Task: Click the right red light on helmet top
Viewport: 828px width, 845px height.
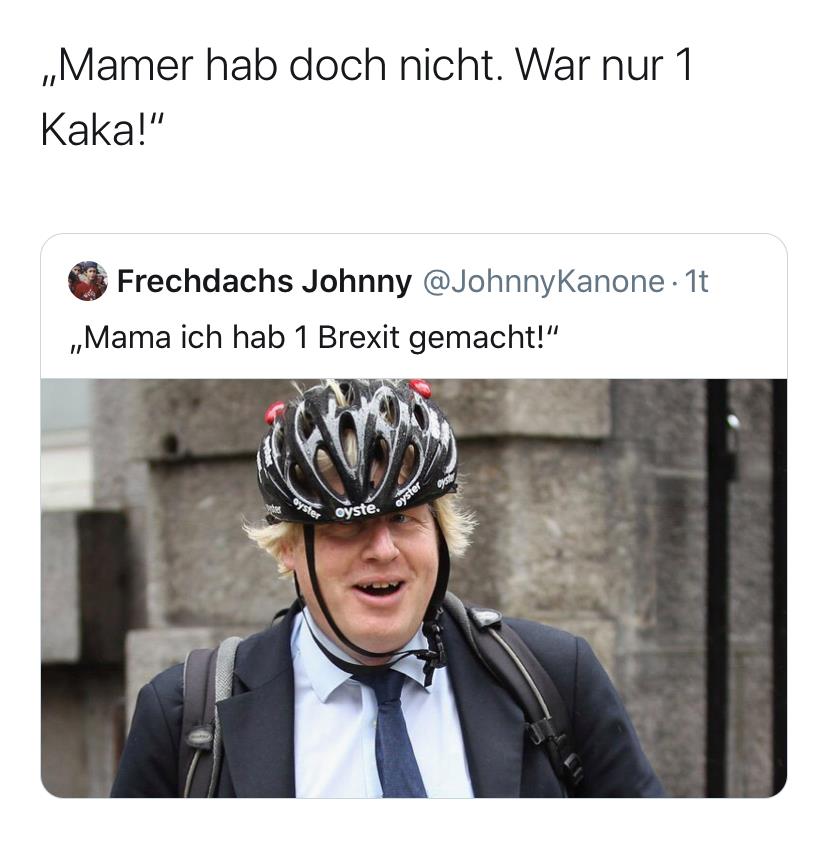Action: point(420,388)
